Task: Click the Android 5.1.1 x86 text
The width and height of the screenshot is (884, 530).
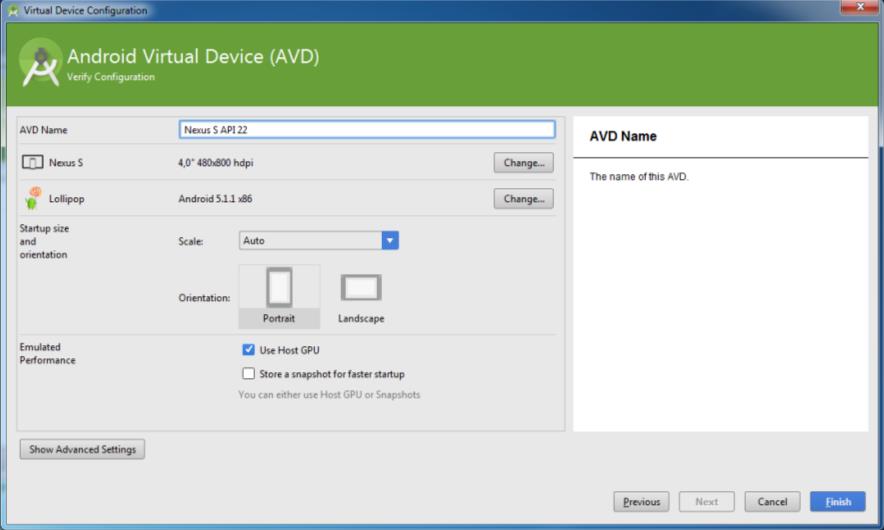Action: pyautogui.click(x=215, y=199)
